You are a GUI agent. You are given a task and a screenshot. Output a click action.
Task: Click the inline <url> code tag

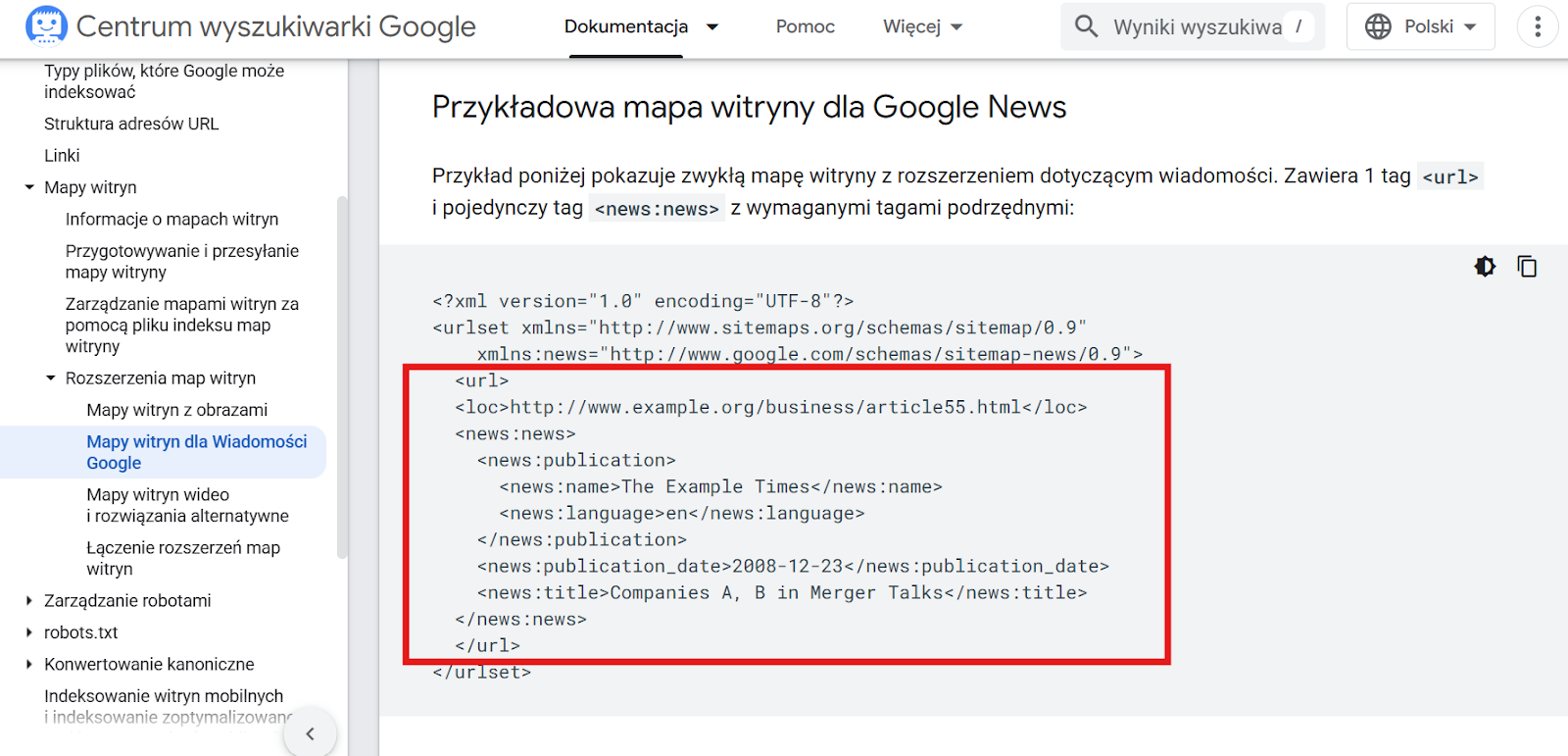(x=1450, y=176)
